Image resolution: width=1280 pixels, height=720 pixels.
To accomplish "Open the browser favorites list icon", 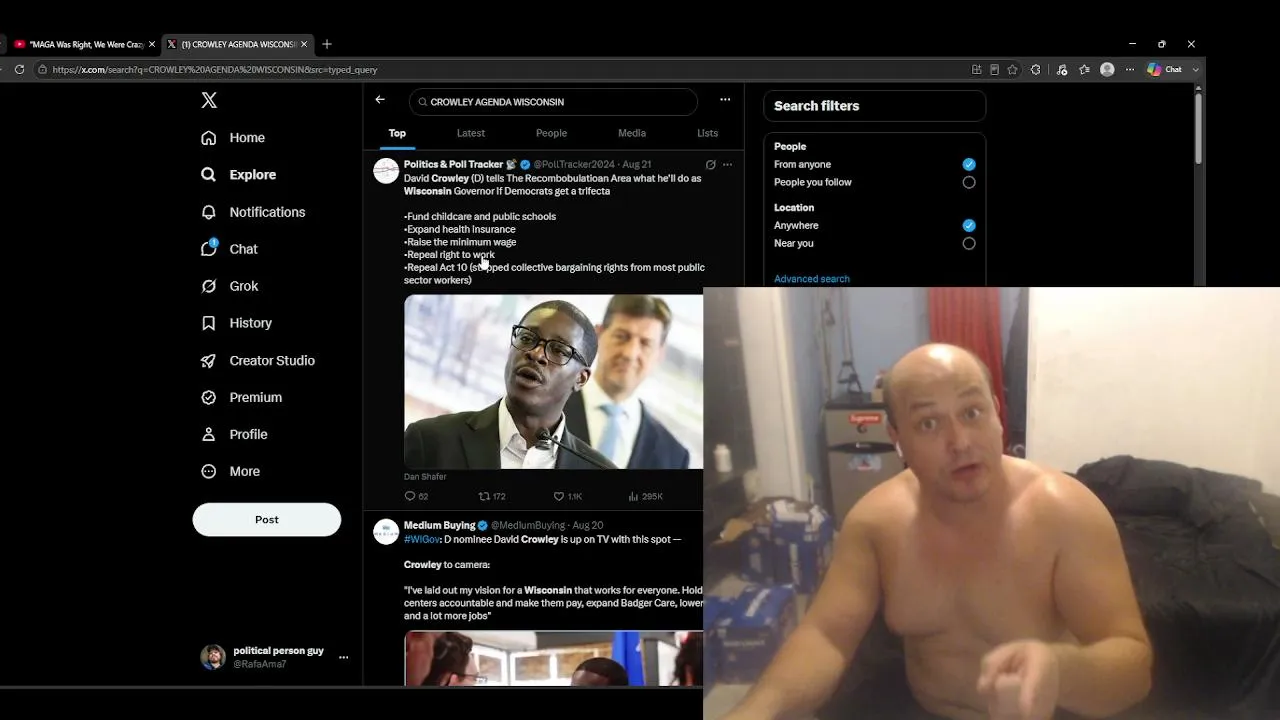I will [x=1084, y=70].
